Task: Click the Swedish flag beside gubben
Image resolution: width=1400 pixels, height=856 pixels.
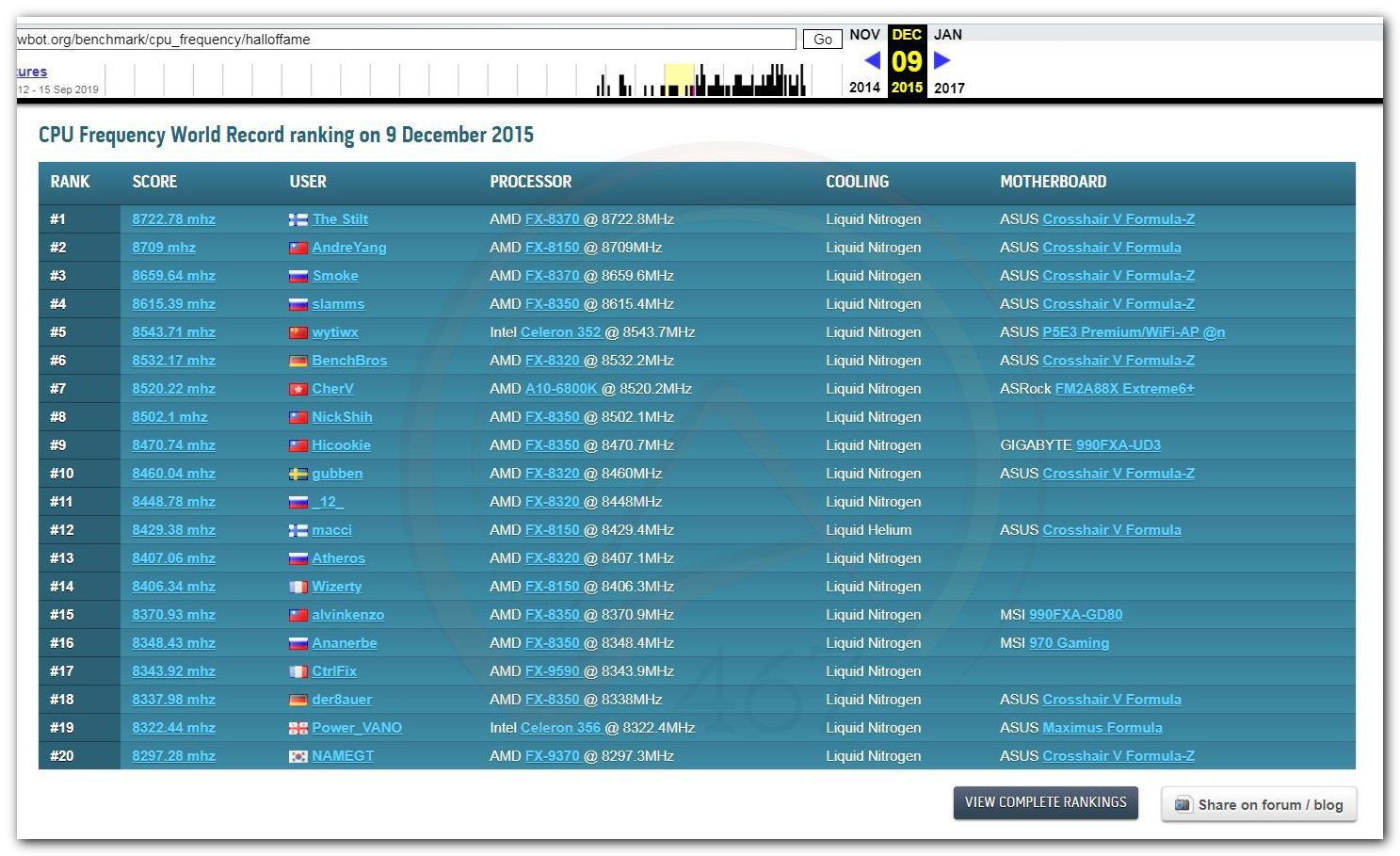Action: [x=298, y=474]
